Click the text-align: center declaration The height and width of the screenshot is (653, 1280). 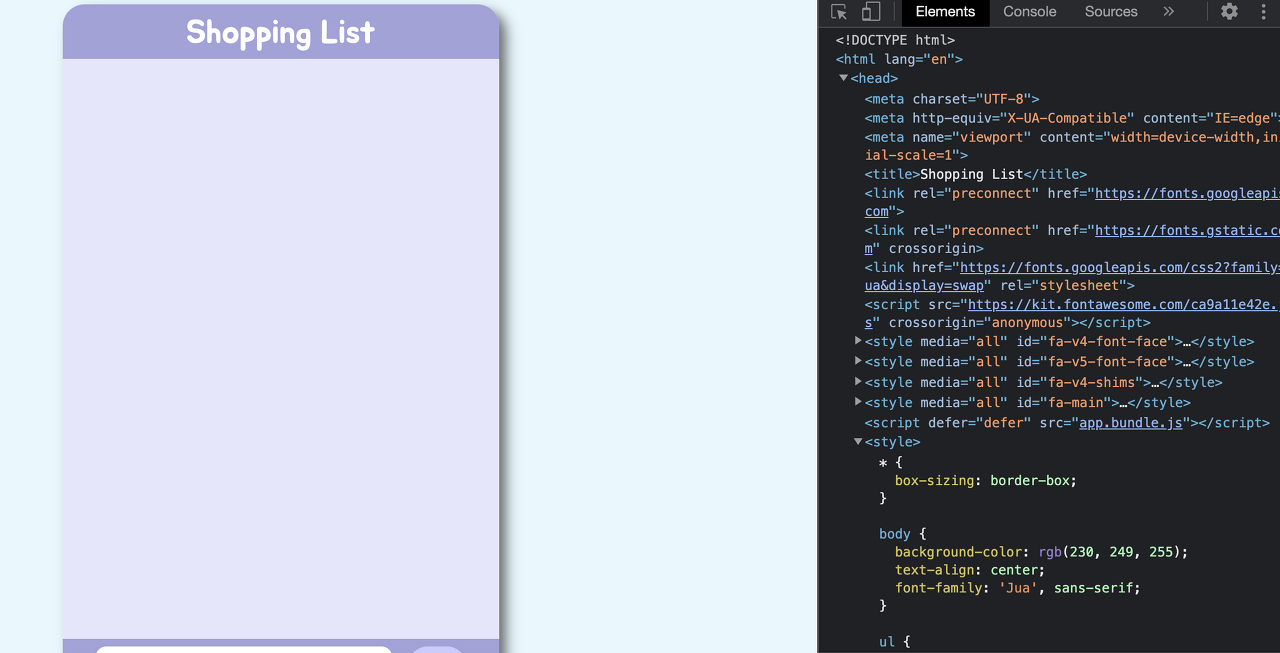(x=970, y=570)
